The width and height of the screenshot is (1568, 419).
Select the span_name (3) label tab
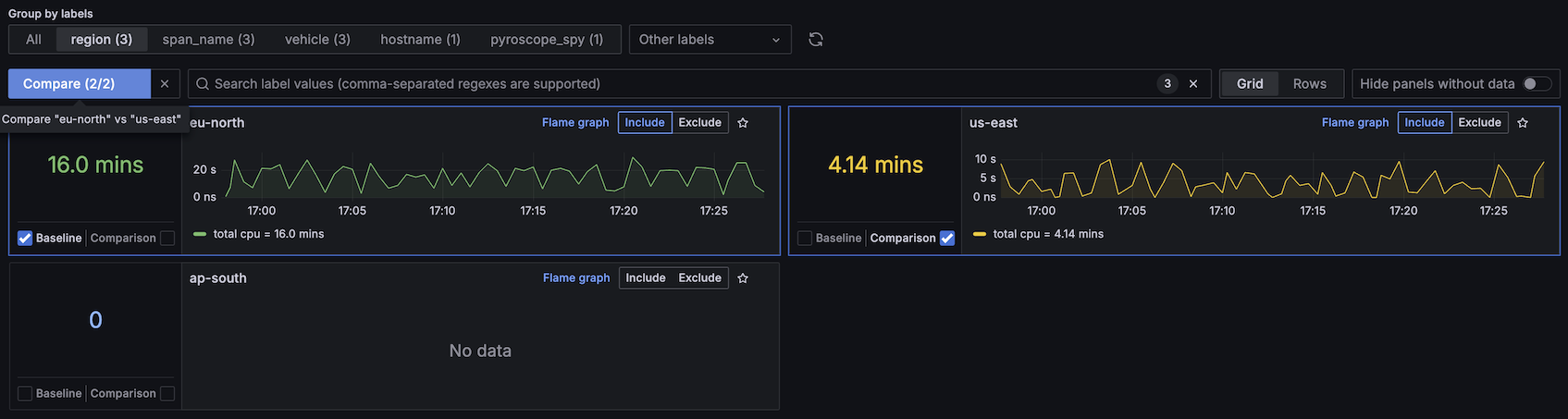[208, 39]
